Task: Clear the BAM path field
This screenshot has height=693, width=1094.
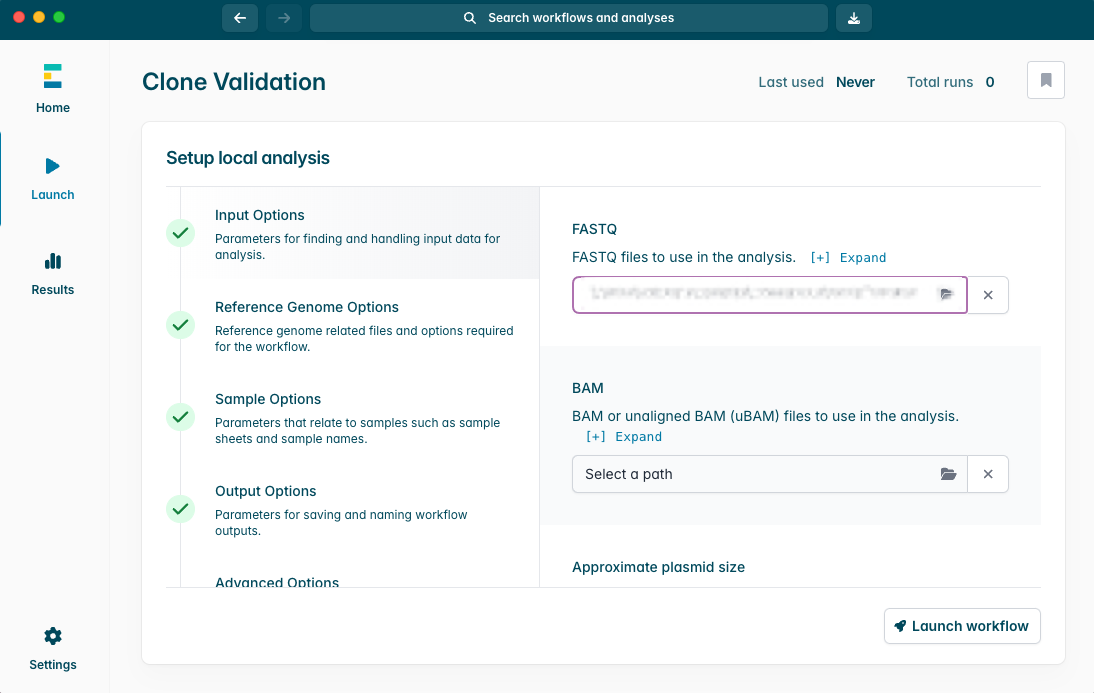Action: 988,474
